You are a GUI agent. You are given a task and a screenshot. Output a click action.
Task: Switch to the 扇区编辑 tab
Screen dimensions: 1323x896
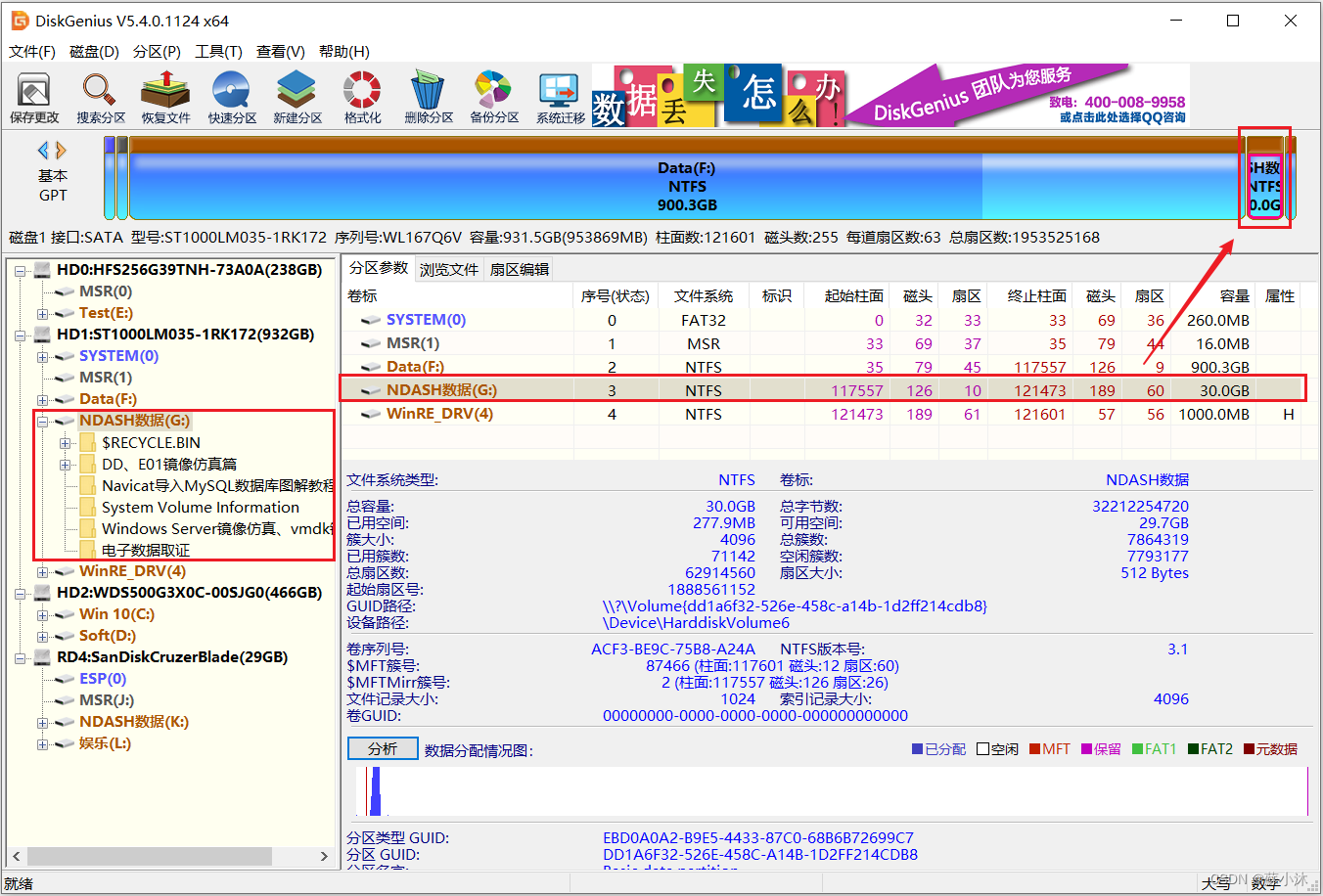click(x=520, y=269)
